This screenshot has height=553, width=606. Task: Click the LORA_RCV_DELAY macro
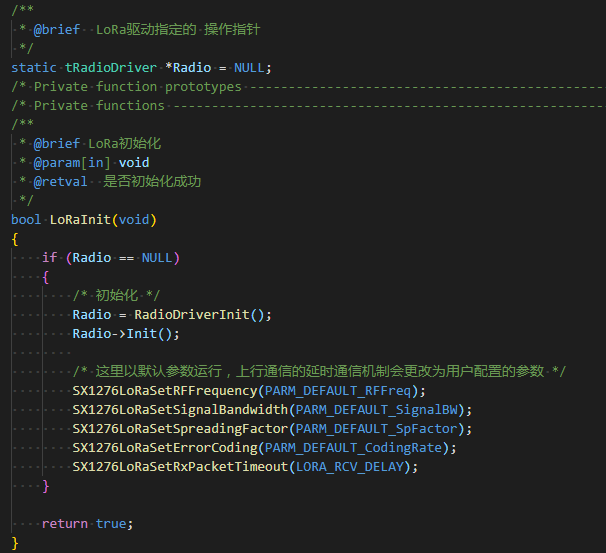click(x=349, y=466)
